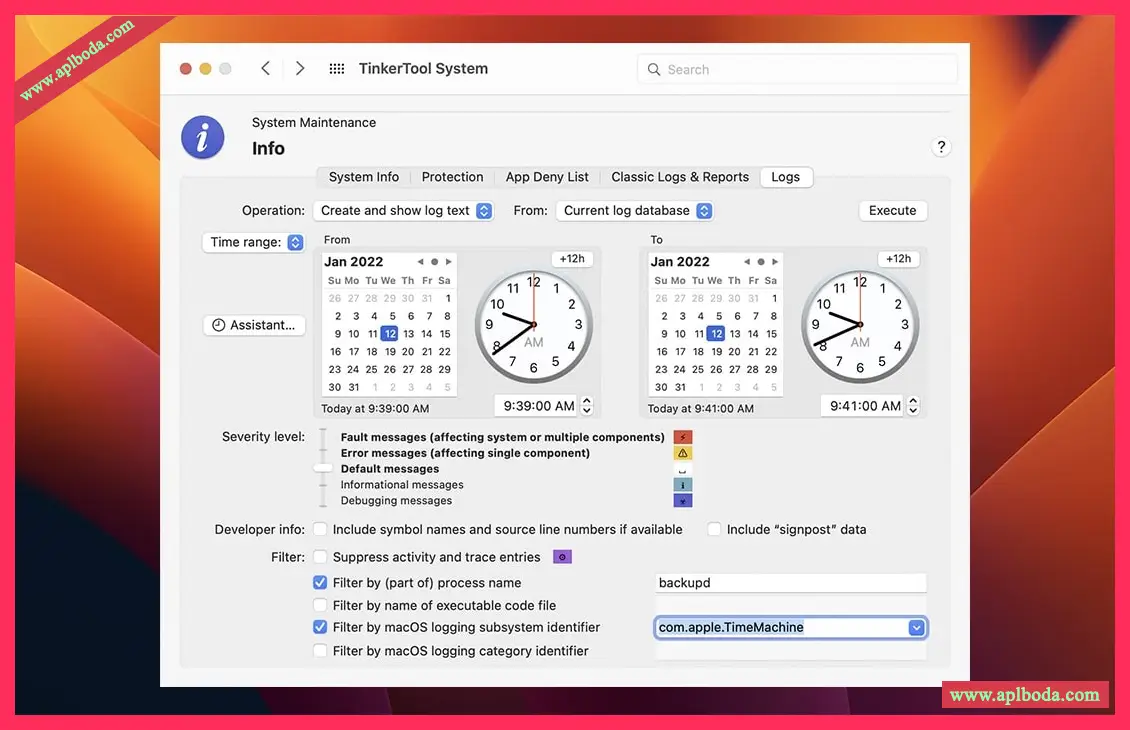Switch to the Classic Logs & Reports tab
Viewport: 1130px width, 730px height.
[x=680, y=177]
